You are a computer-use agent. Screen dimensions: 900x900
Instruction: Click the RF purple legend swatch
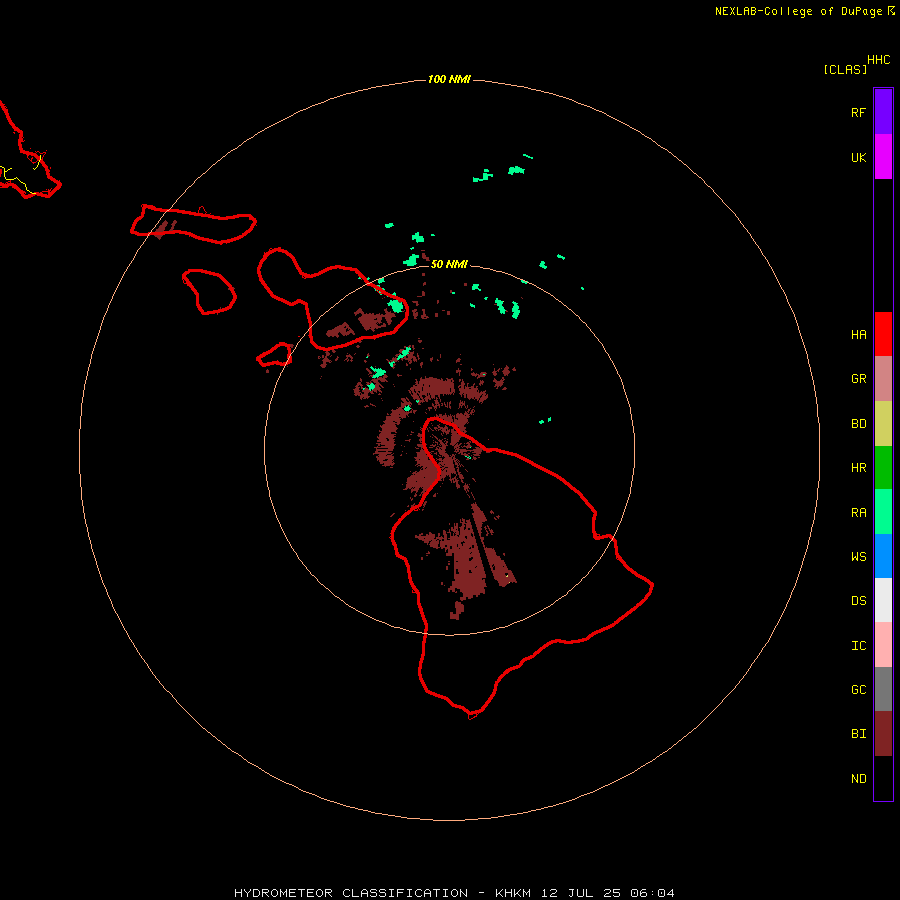tap(883, 112)
